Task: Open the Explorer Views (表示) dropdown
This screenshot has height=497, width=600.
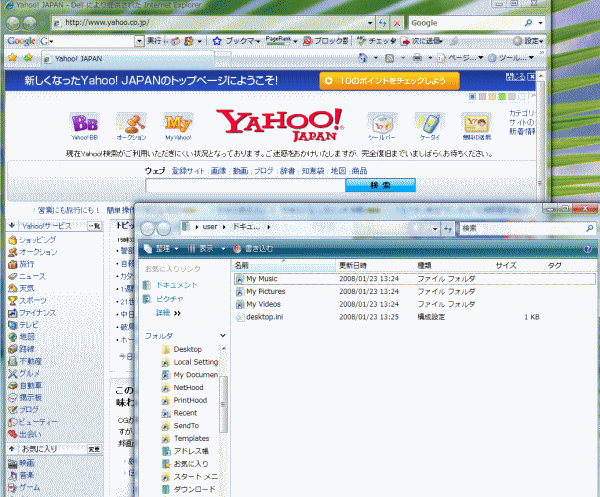Action: pos(223,249)
